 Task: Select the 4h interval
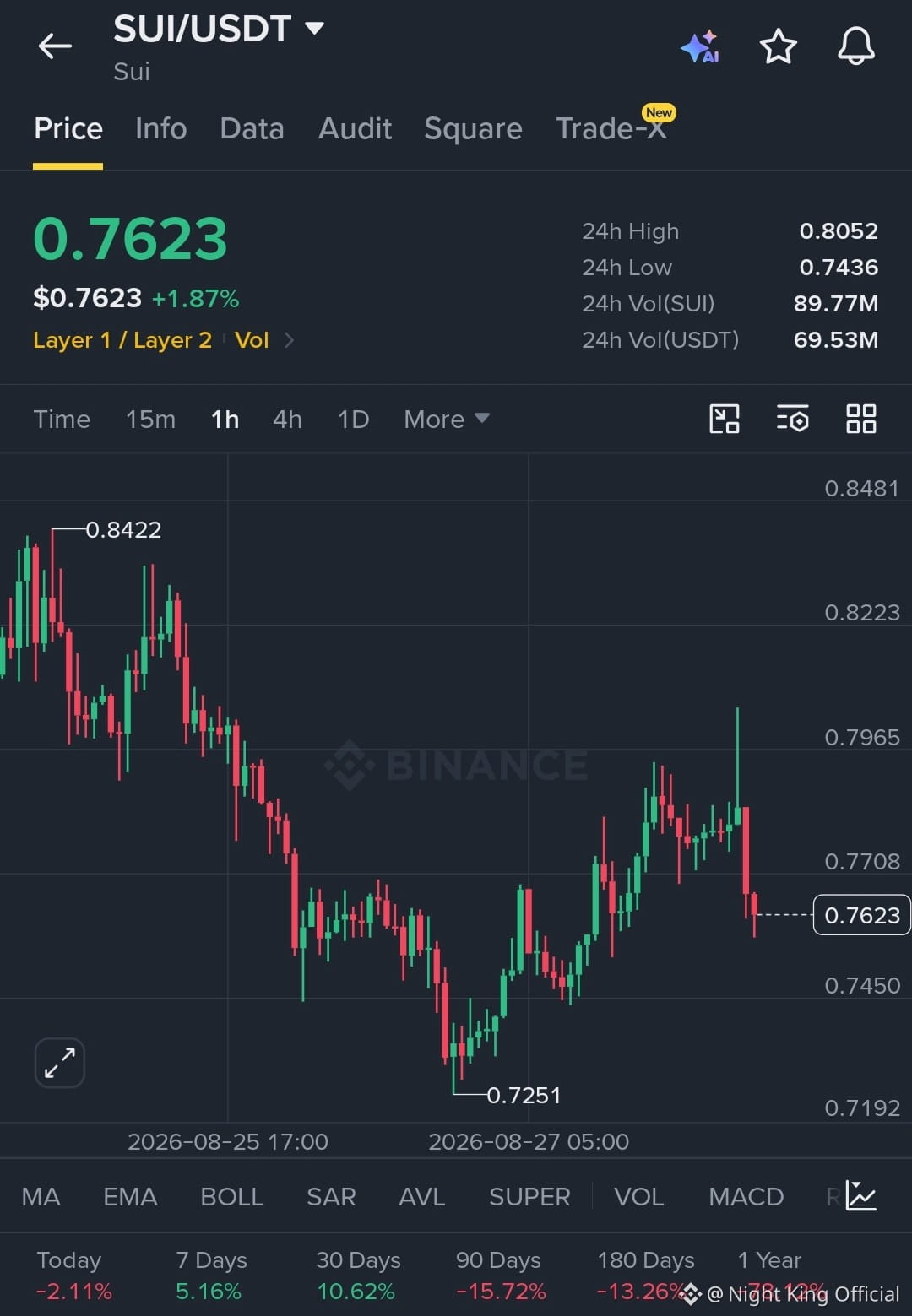coord(287,419)
